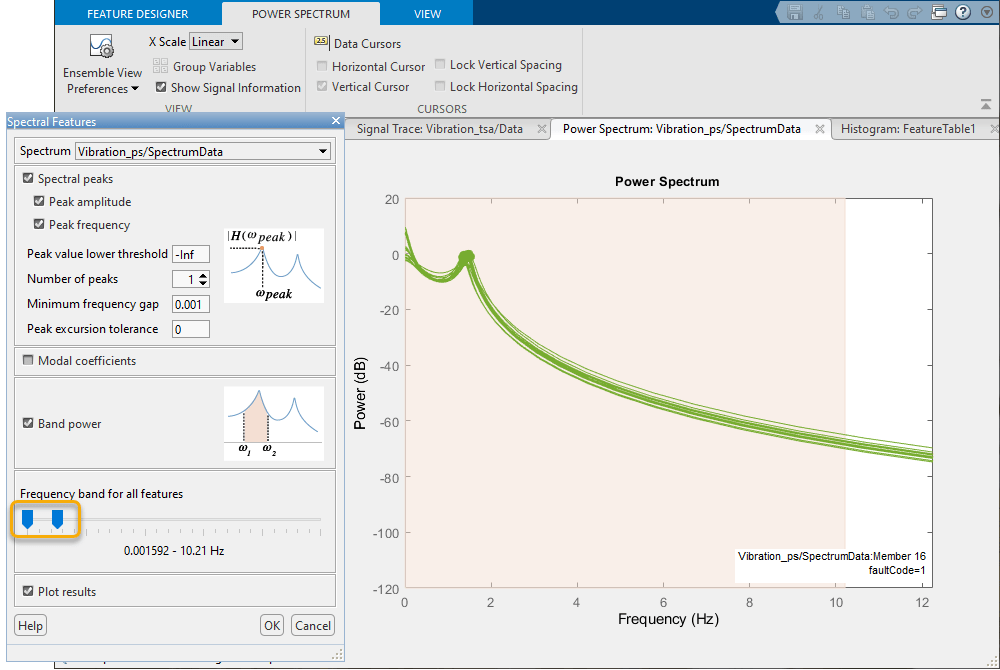The image size is (1000, 670).
Task: Click the Save icon in quick access toolbar
Action: 794,12
